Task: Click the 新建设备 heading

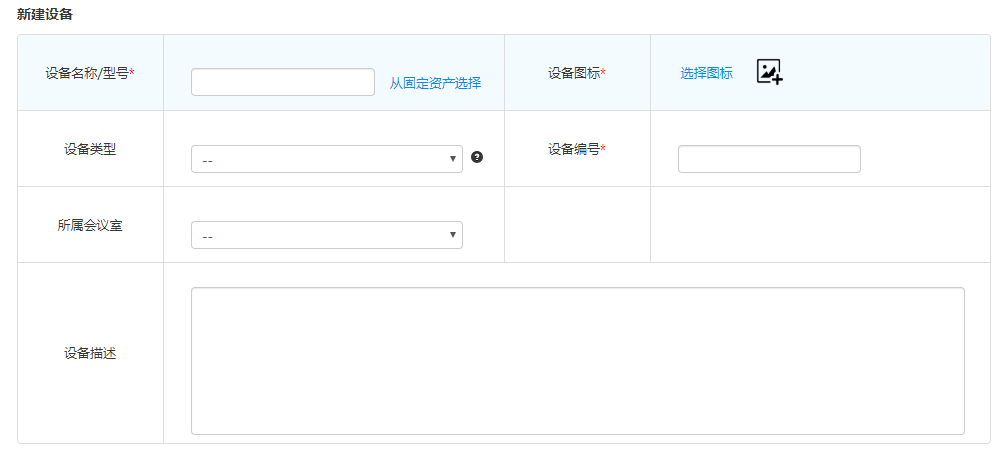Action: (x=45, y=15)
